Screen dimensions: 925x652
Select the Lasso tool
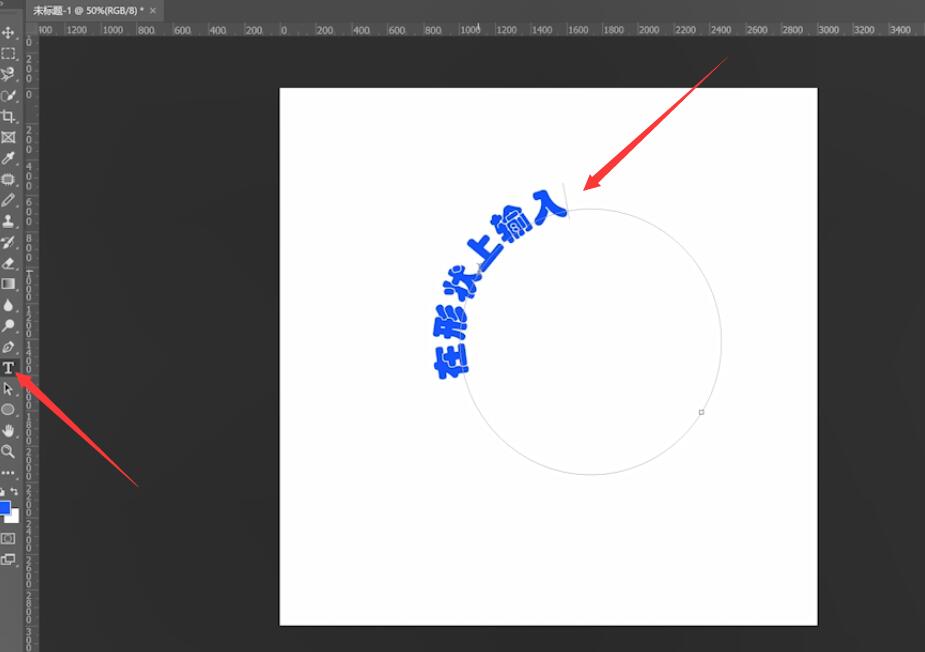8,74
